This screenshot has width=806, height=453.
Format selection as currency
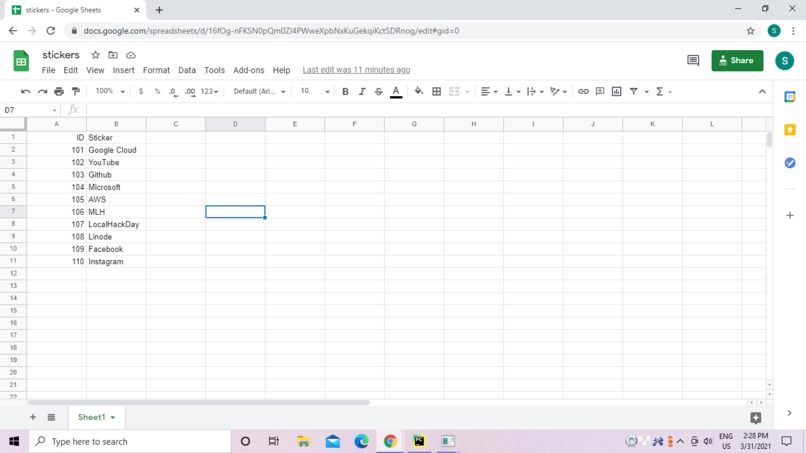141,92
